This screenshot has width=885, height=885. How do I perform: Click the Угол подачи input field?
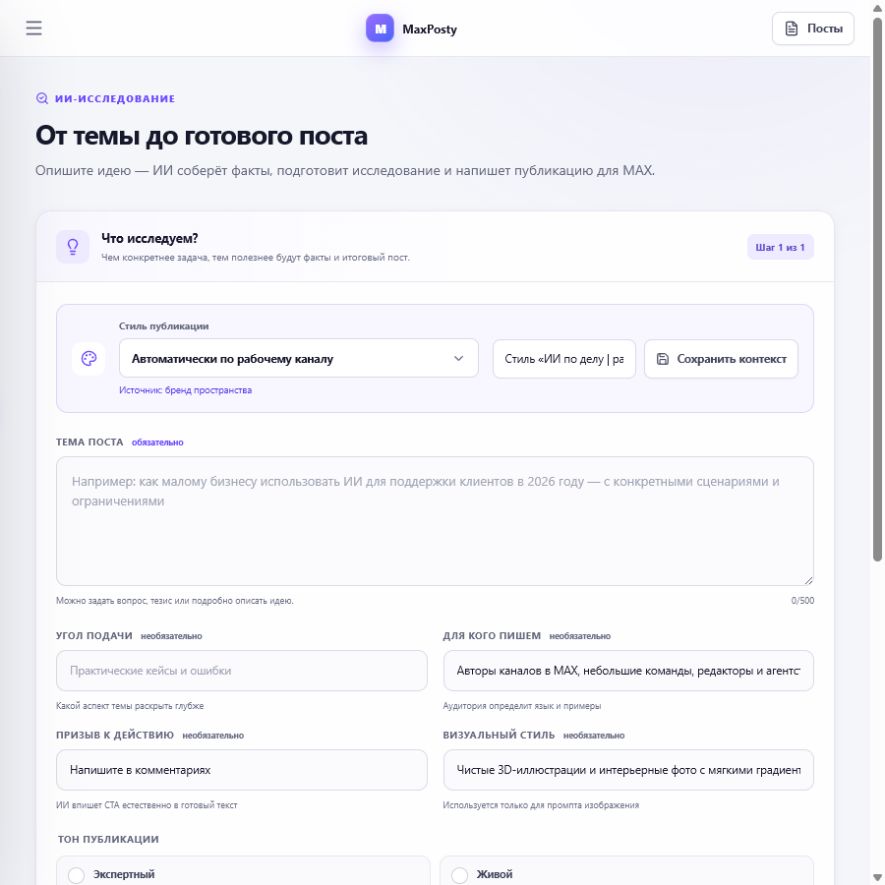point(242,671)
